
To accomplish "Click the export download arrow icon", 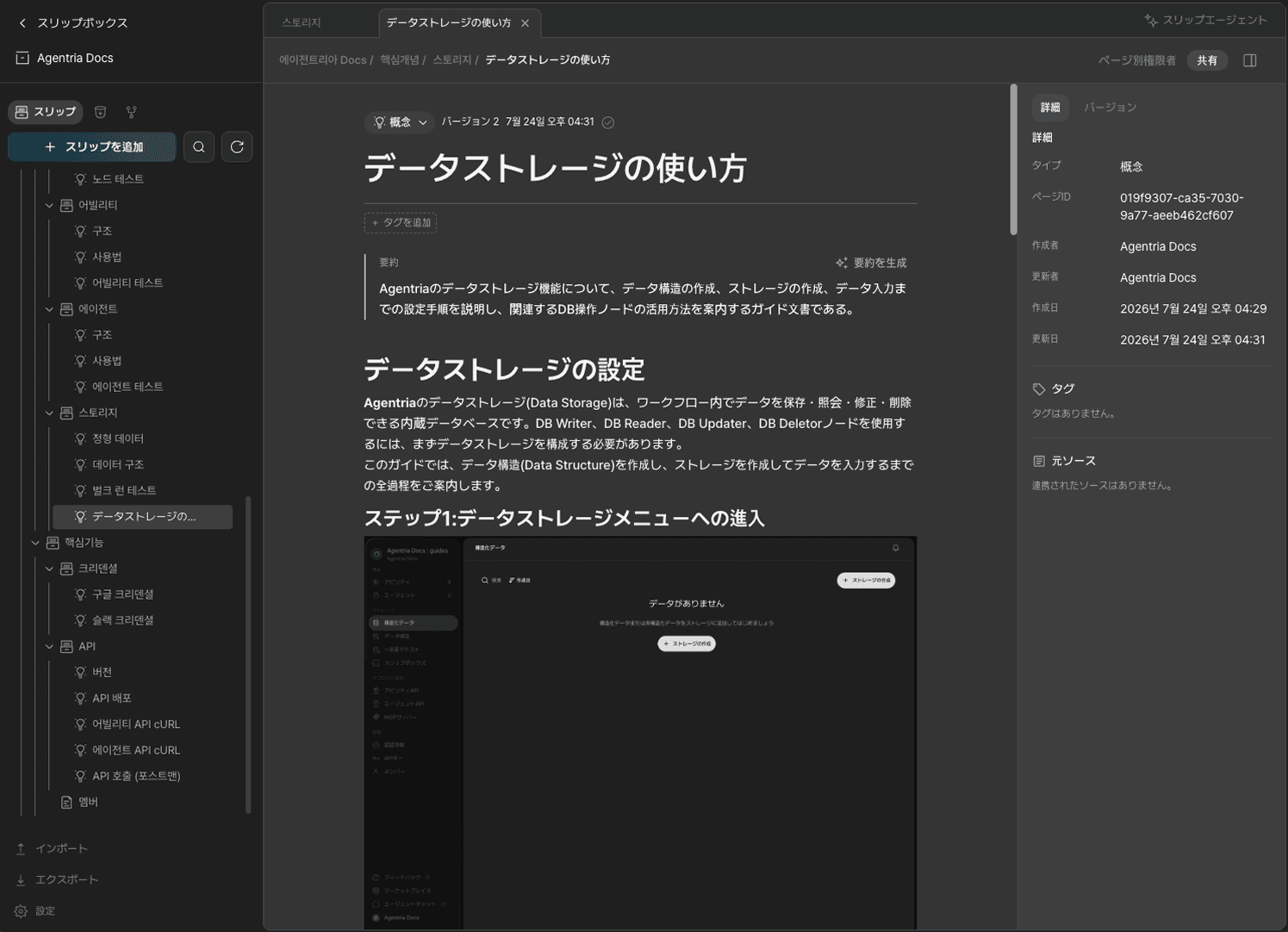I will [x=21, y=879].
